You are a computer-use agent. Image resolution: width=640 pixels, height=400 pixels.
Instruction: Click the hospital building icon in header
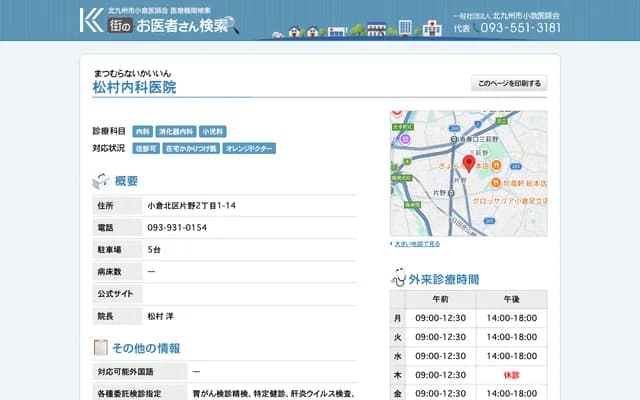[x=432, y=28]
